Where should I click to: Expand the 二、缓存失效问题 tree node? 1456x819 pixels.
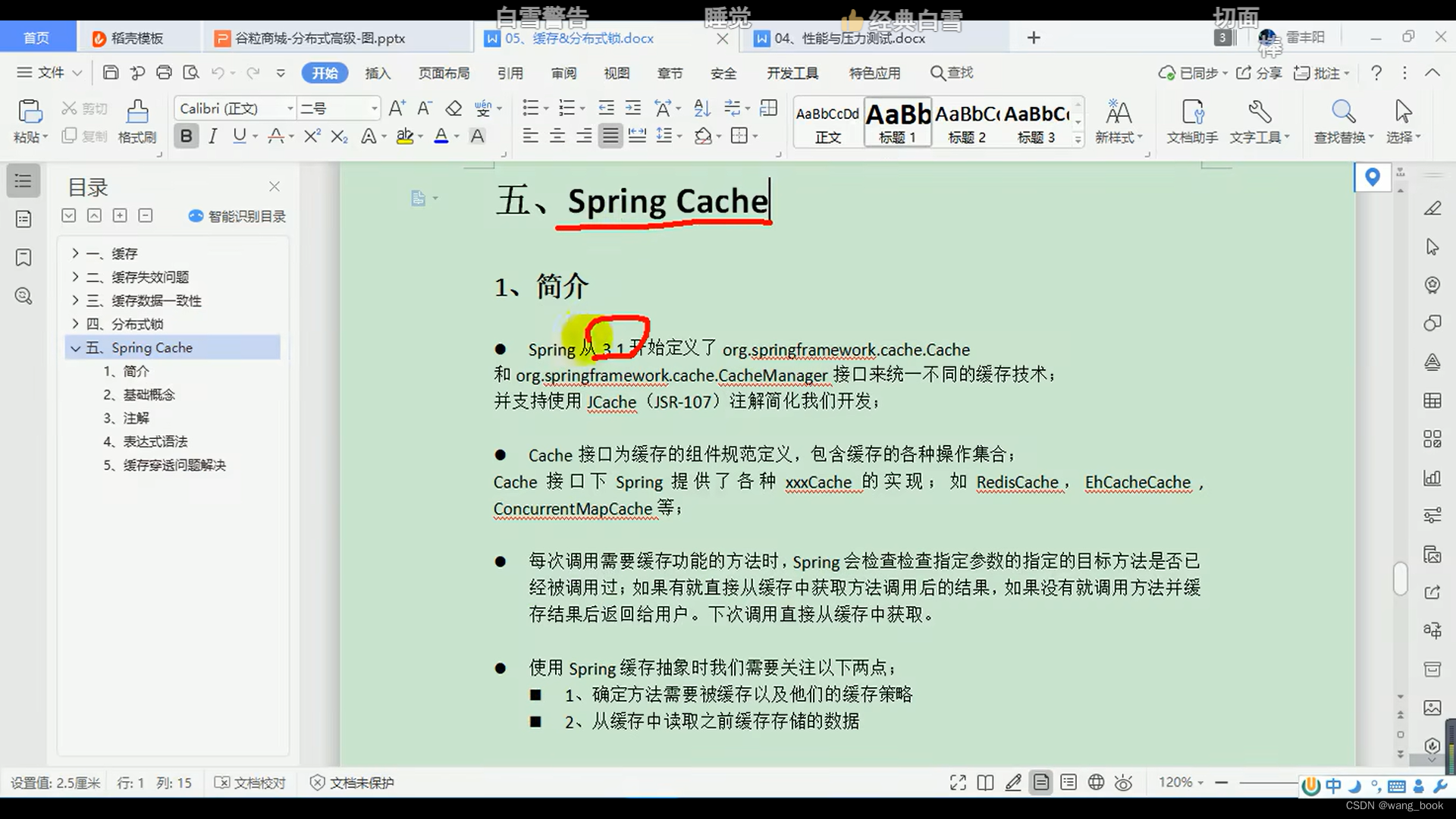pos(75,277)
